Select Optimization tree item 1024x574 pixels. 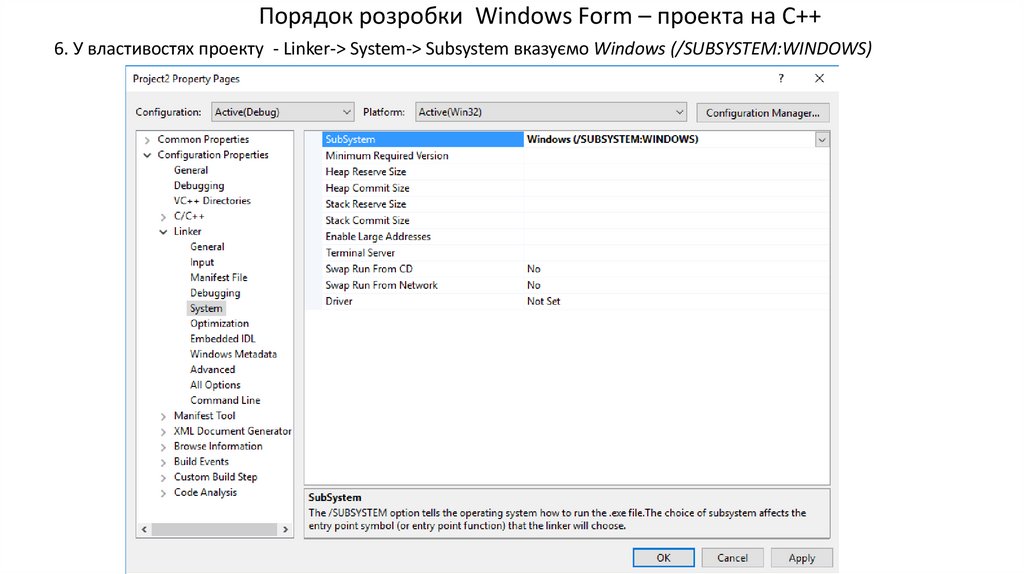point(219,323)
